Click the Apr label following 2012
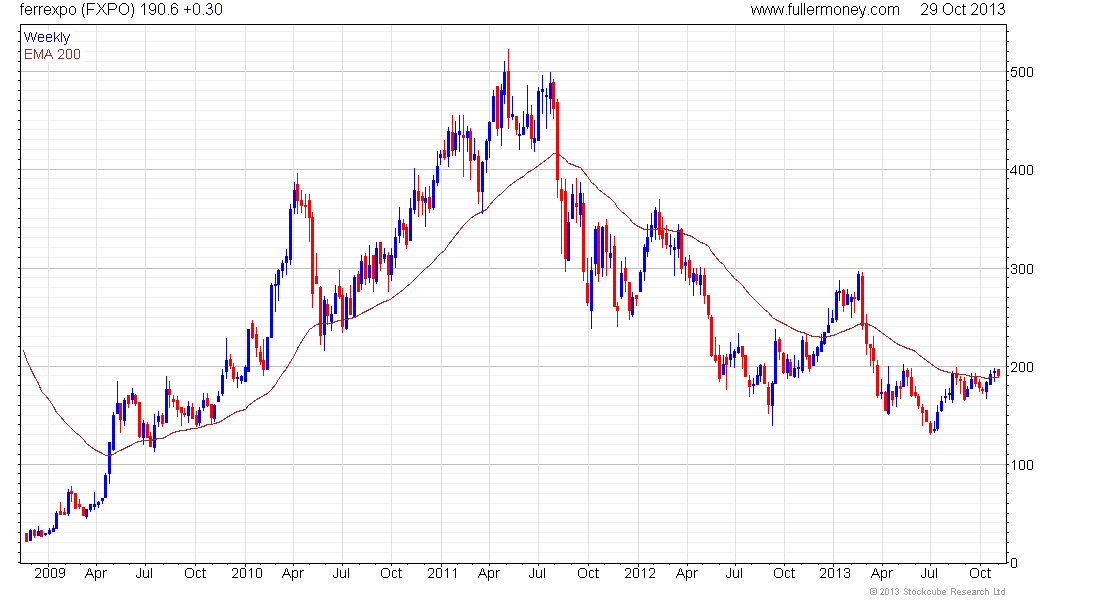 pos(687,573)
